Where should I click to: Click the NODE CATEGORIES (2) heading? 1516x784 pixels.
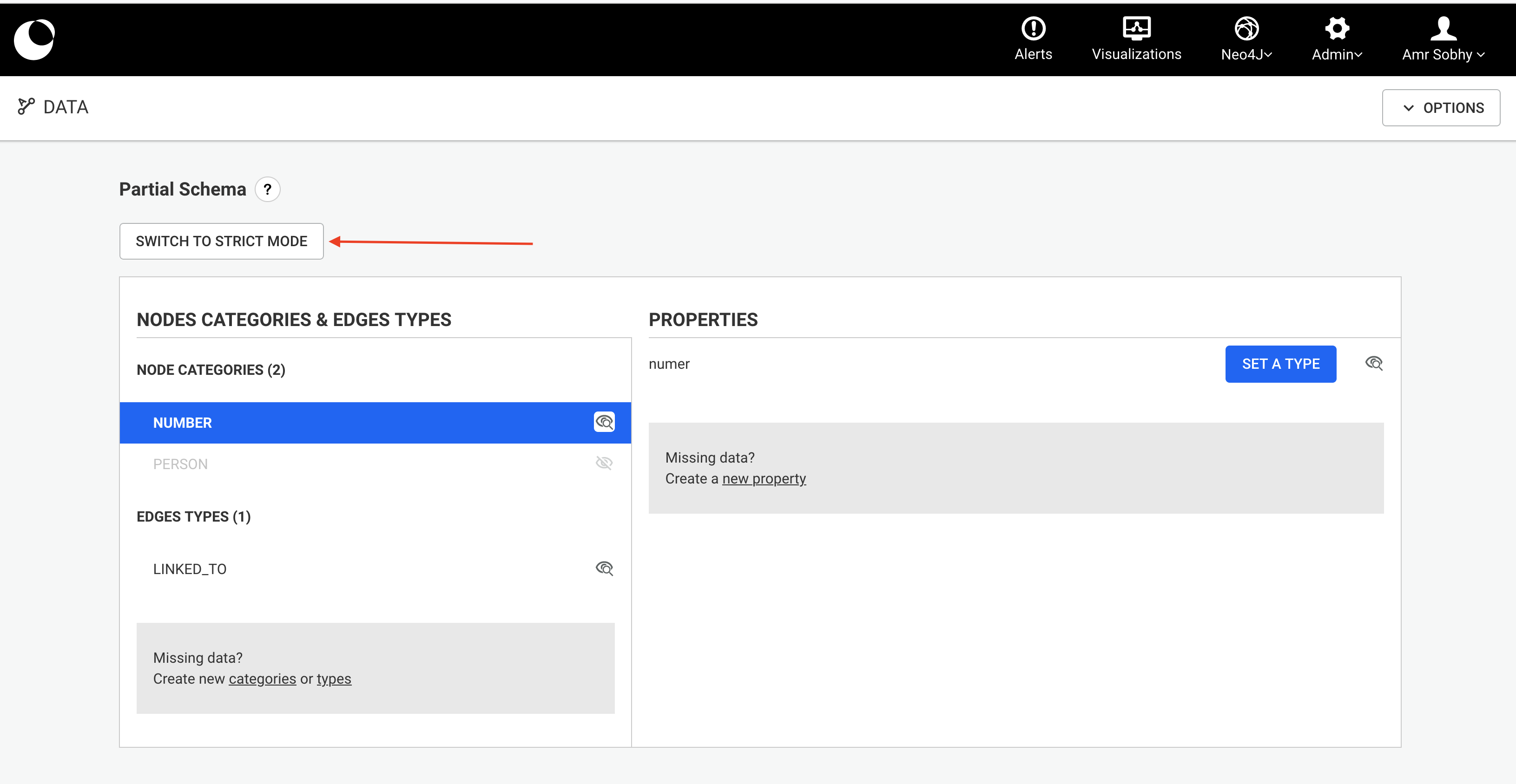click(x=211, y=370)
